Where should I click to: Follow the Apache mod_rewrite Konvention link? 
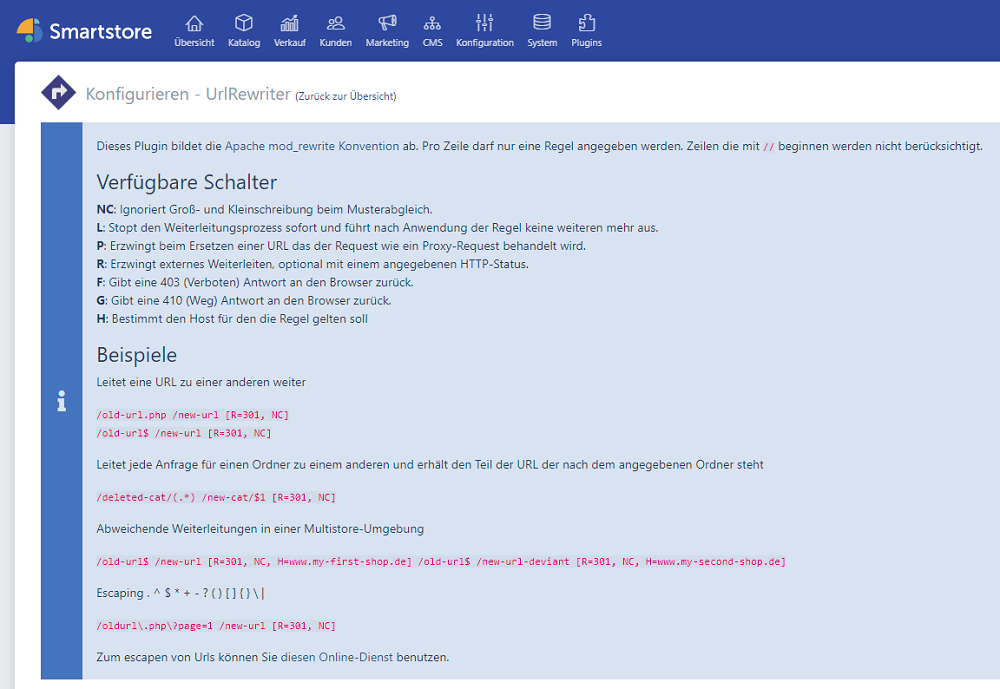coord(311,146)
